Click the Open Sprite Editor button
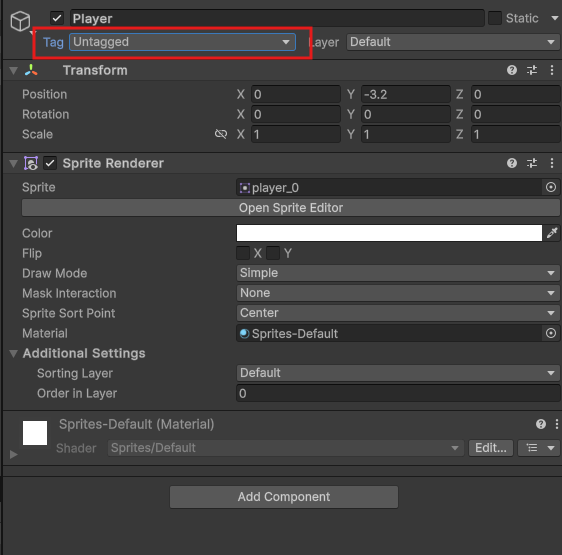562x555 pixels. pyautogui.click(x=291, y=208)
